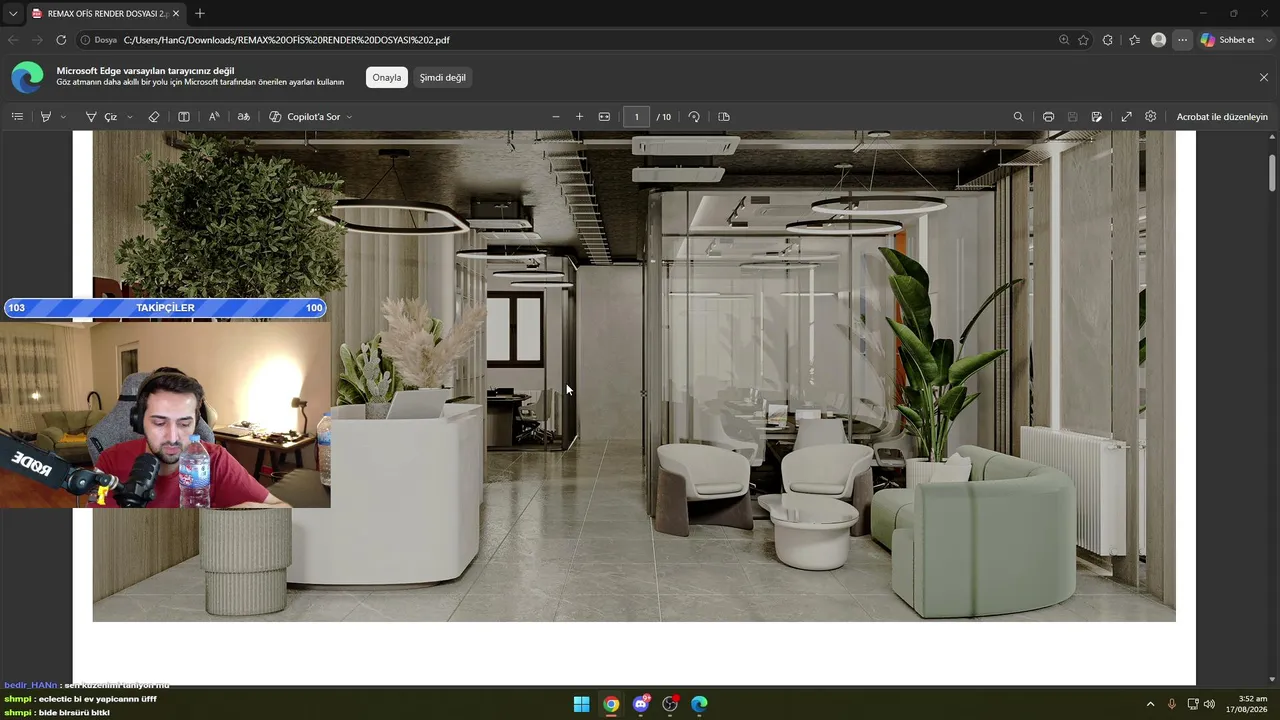The image size is (1280, 720).
Task: Click the PDF vertical scrollbar thumb
Action: pos(1272,172)
